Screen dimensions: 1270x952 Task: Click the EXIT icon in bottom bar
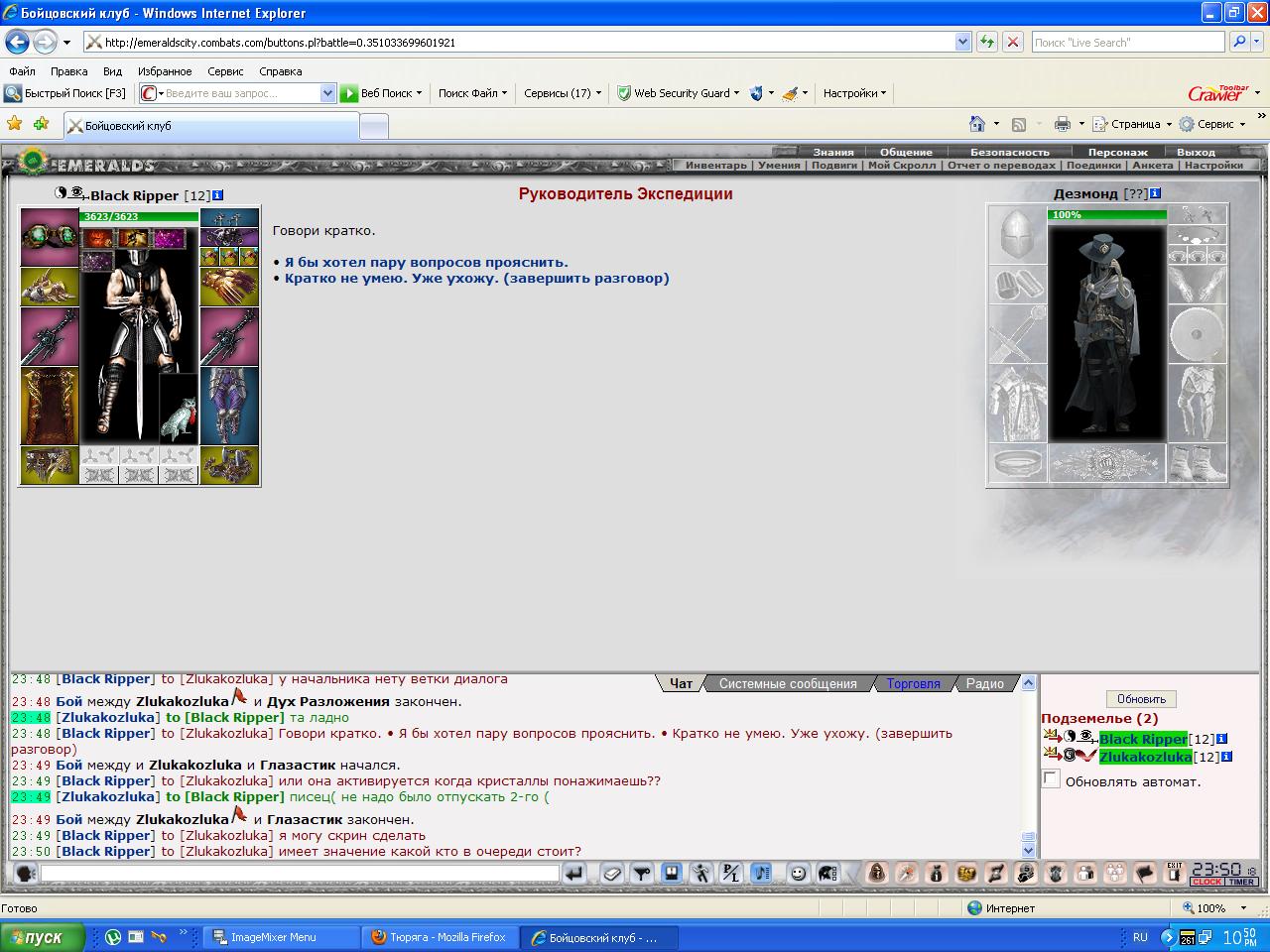(x=1175, y=874)
